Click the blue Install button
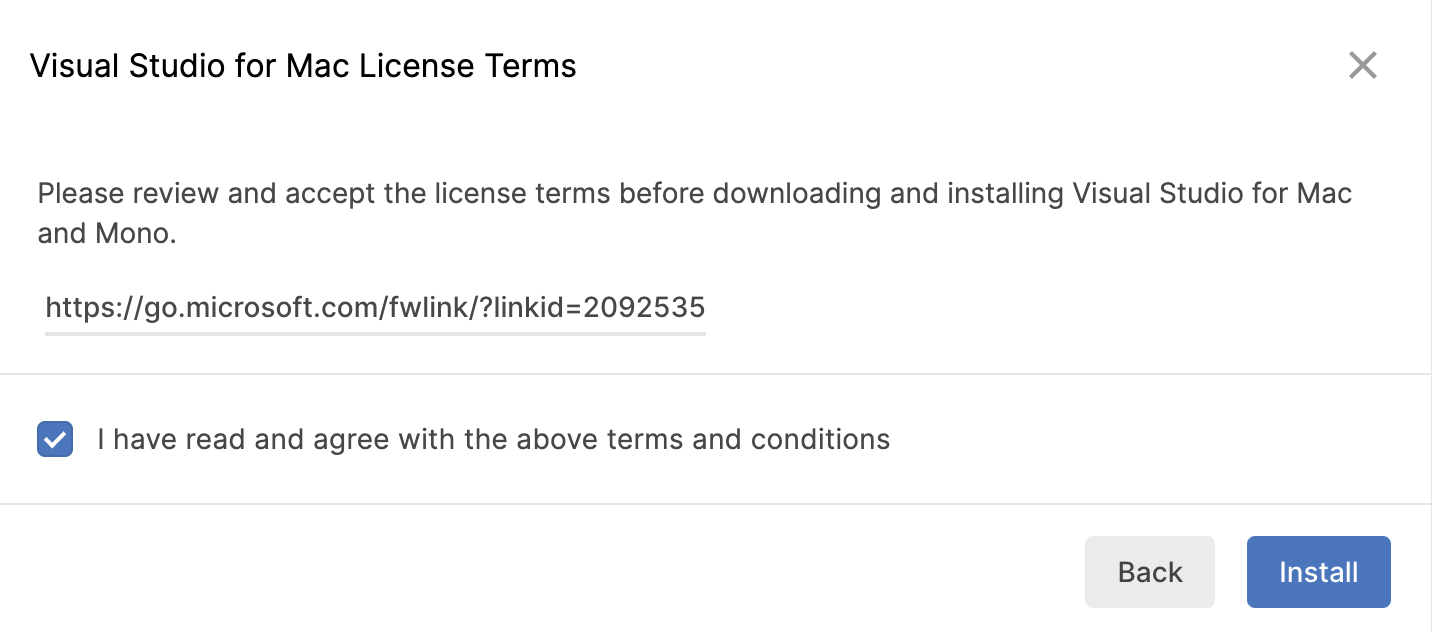This screenshot has height=632, width=1432. [x=1318, y=572]
